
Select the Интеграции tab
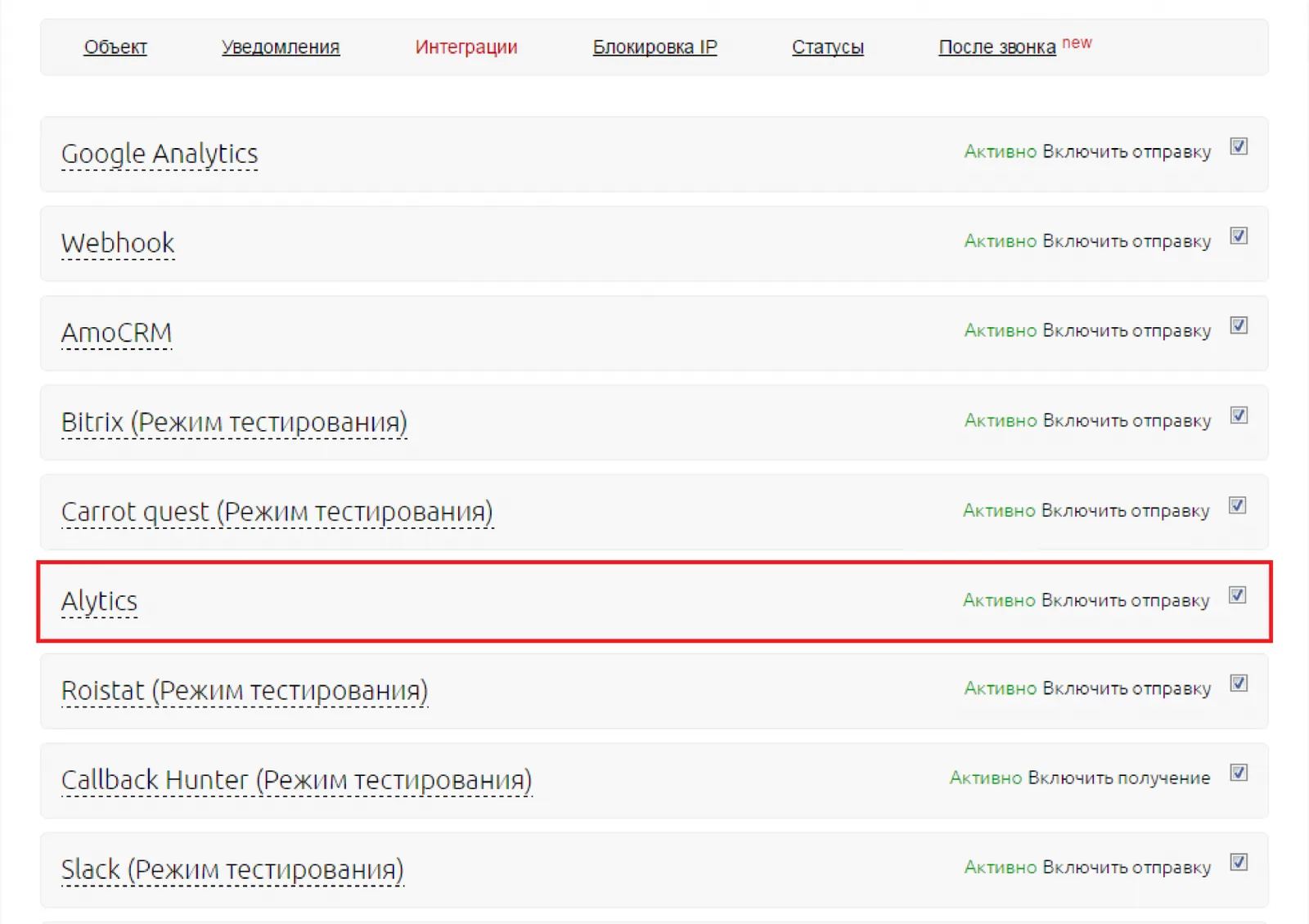pyautogui.click(x=466, y=47)
